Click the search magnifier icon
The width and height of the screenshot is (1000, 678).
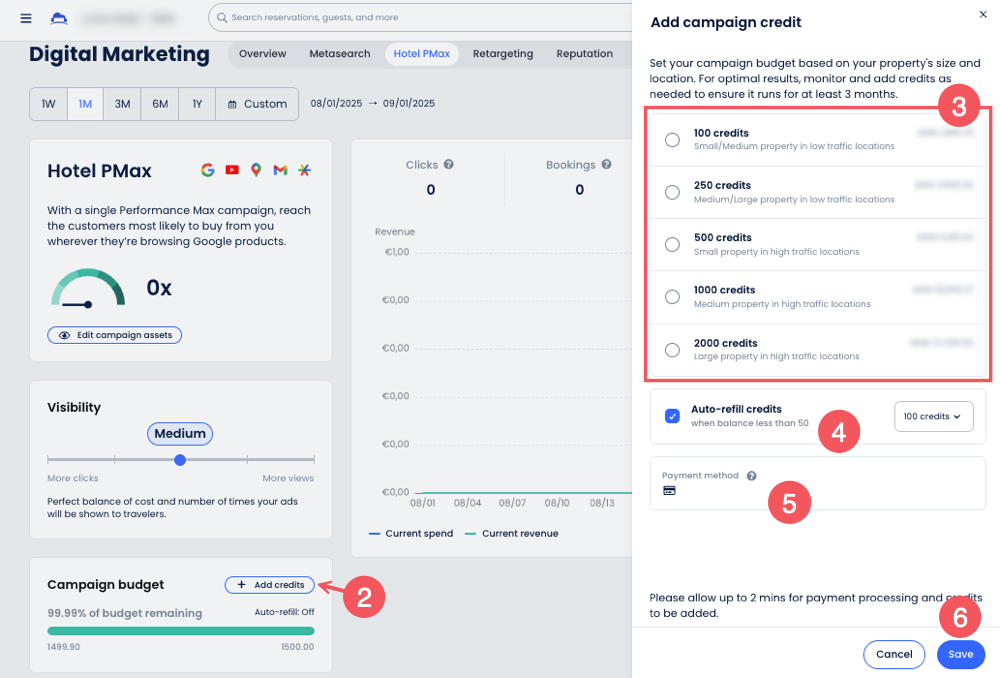(222, 17)
